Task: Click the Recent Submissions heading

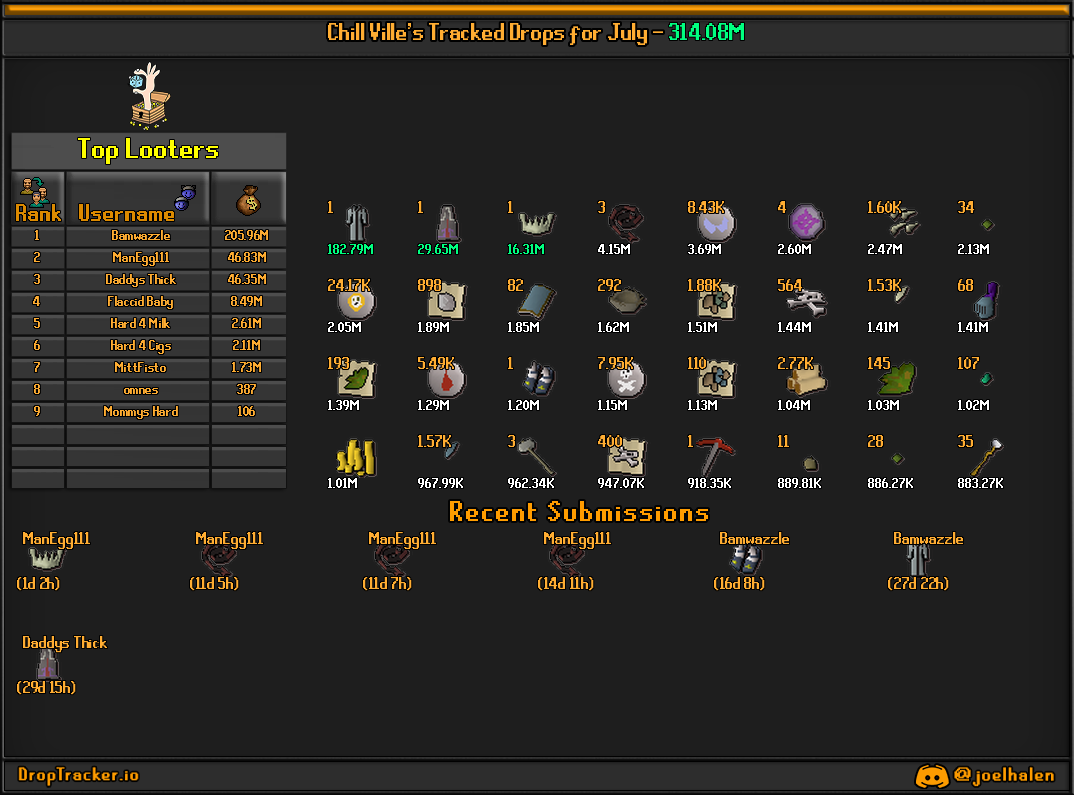Action: (x=579, y=512)
